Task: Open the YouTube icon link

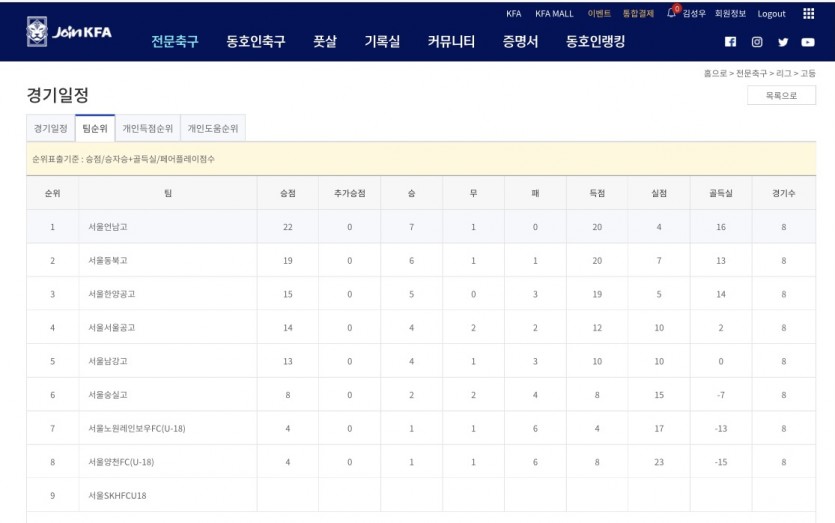Action: click(x=808, y=42)
